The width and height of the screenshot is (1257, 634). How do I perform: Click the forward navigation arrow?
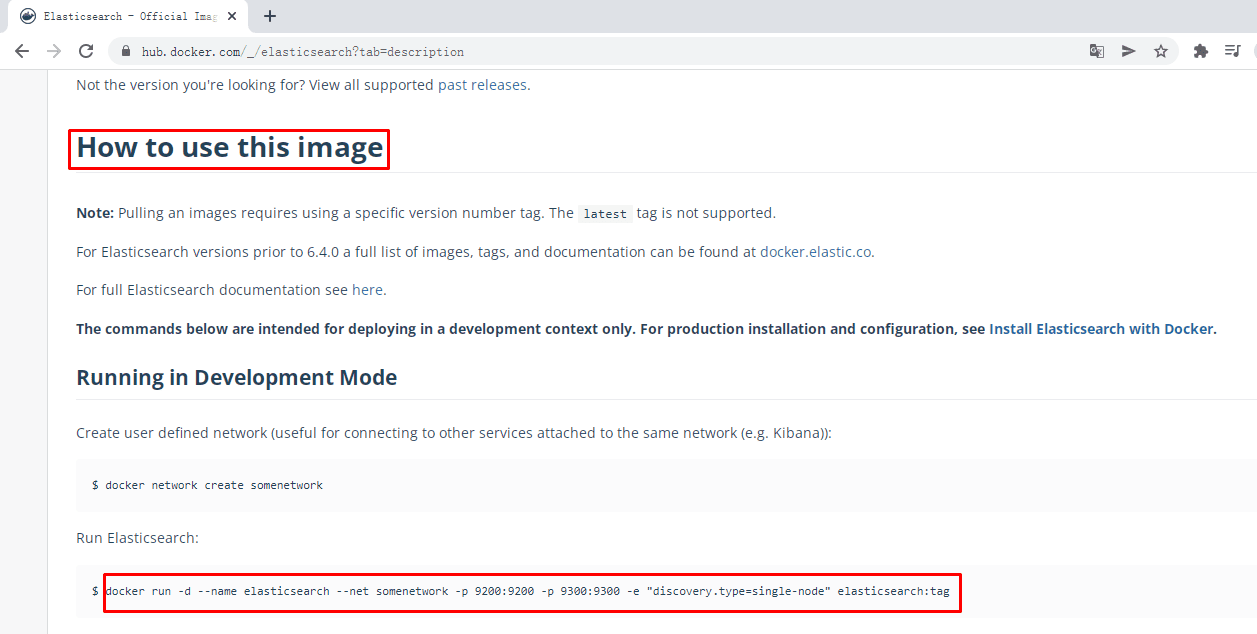coord(54,51)
